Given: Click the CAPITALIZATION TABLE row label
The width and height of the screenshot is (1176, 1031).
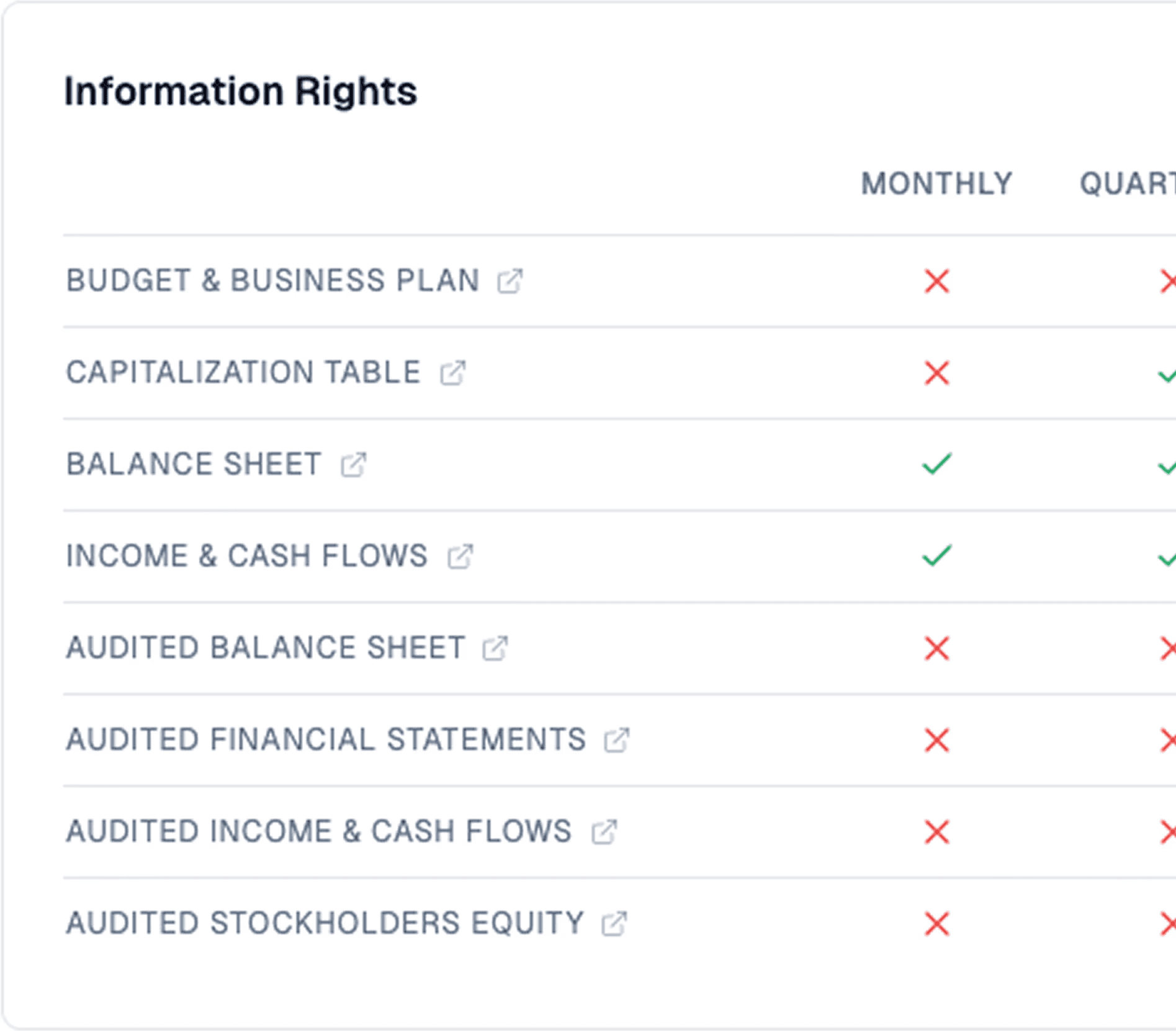Looking at the screenshot, I should tap(243, 373).
